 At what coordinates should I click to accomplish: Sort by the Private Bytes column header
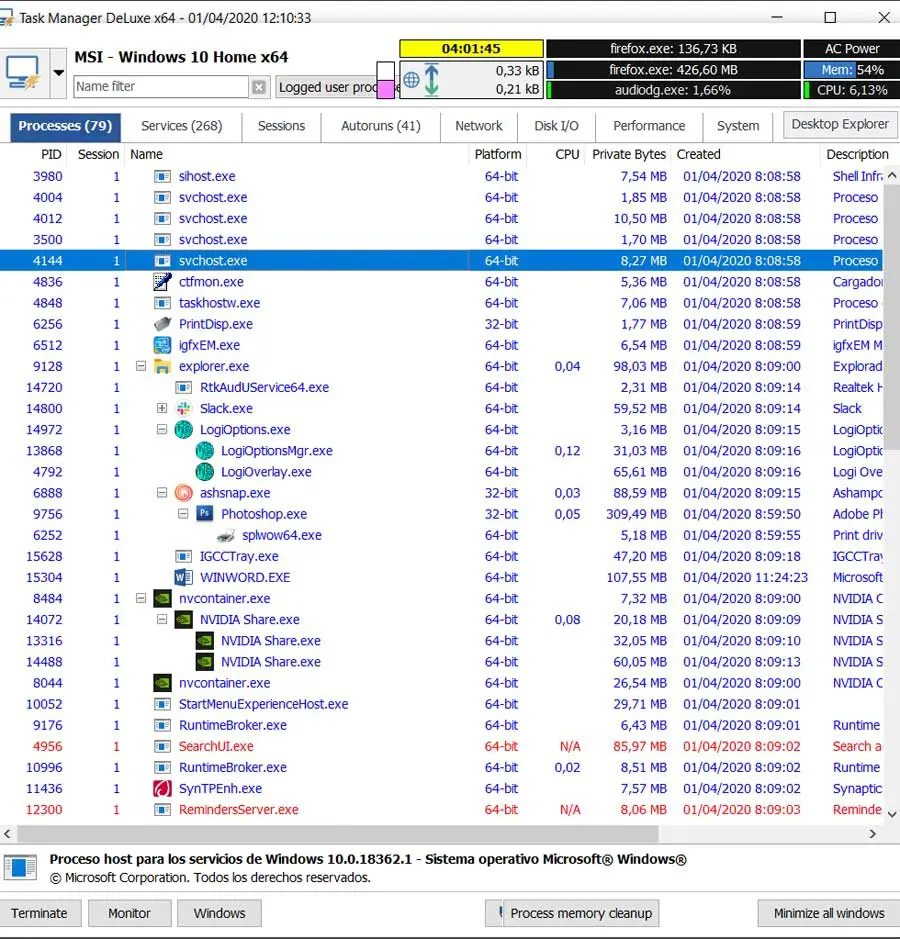coord(629,155)
